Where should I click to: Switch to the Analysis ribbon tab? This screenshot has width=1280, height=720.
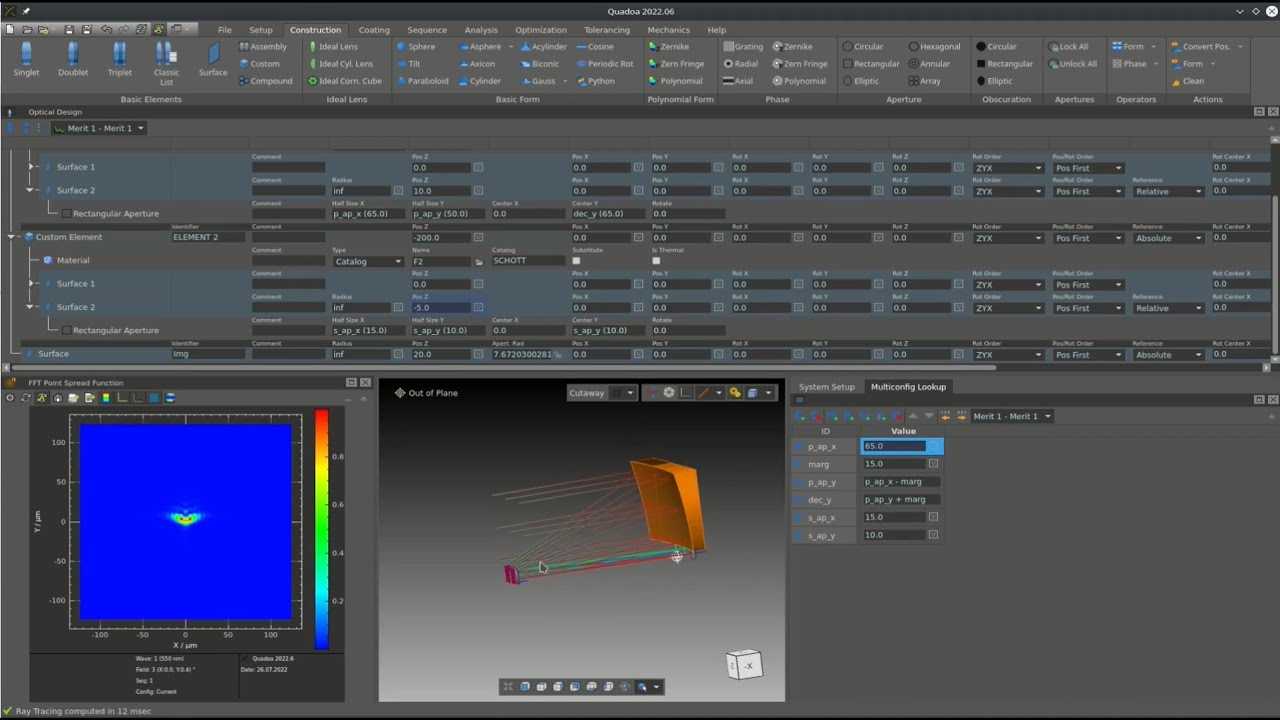(481, 30)
